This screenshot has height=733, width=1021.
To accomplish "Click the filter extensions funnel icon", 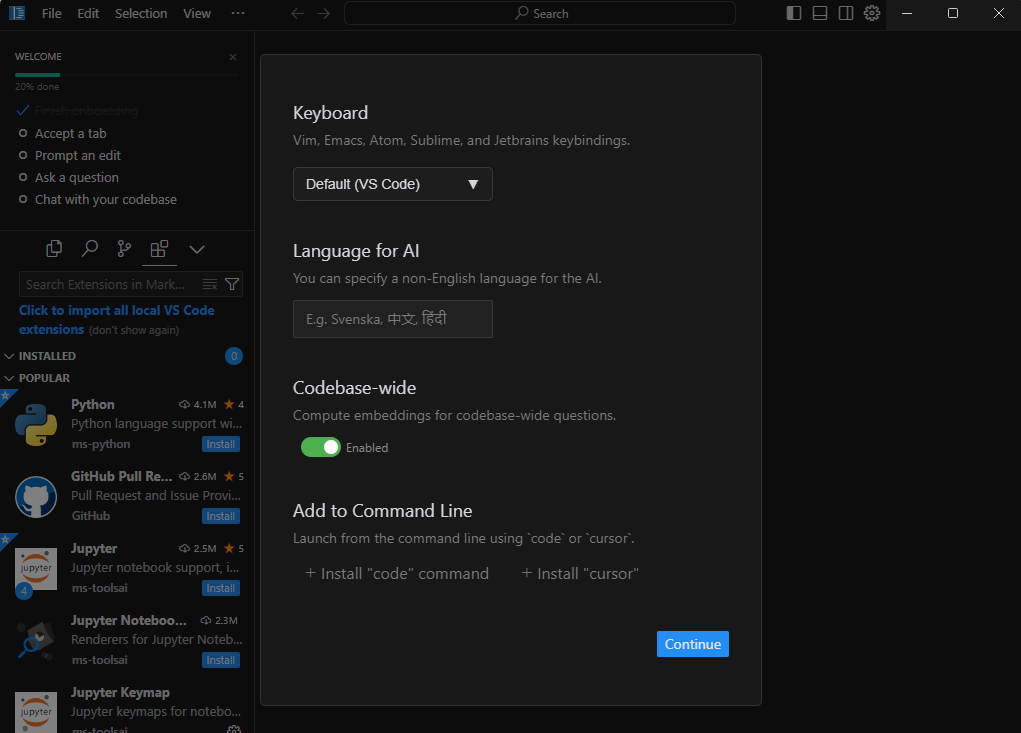I will [232, 284].
